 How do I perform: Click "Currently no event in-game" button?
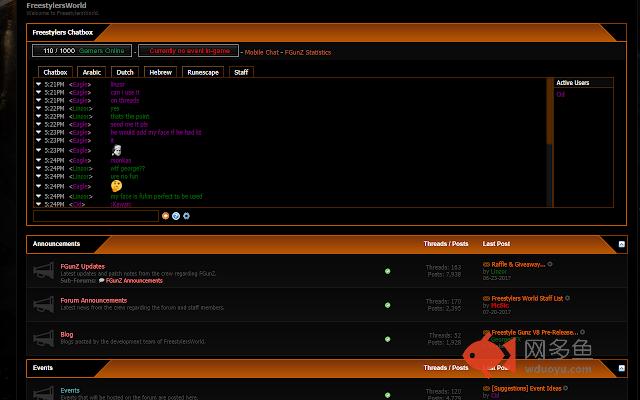tap(189, 51)
